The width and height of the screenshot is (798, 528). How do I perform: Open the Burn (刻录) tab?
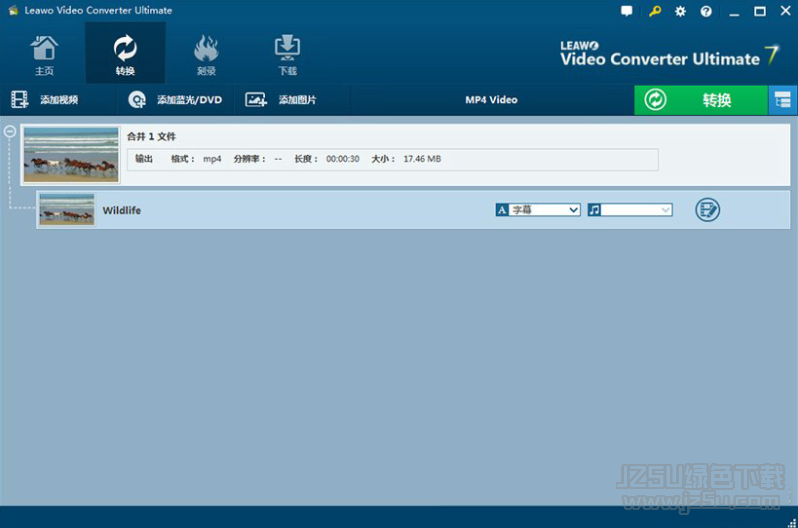click(206, 53)
